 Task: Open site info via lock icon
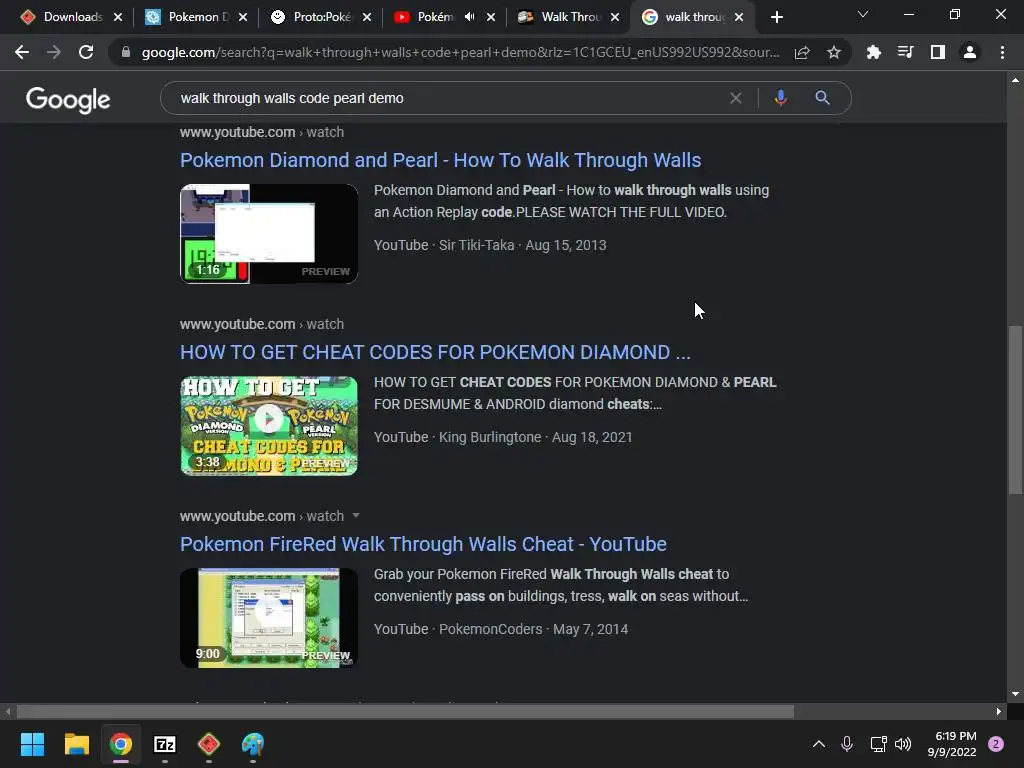point(126,52)
